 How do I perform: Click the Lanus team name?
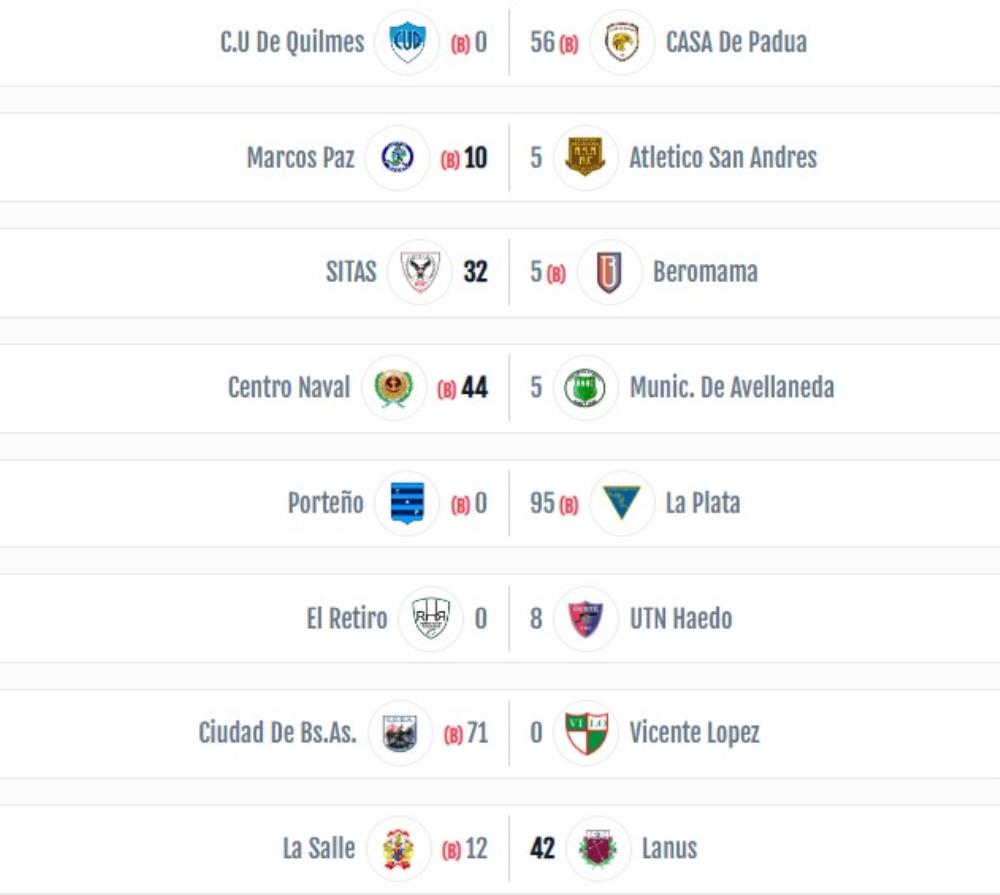pyautogui.click(x=669, y=849)
